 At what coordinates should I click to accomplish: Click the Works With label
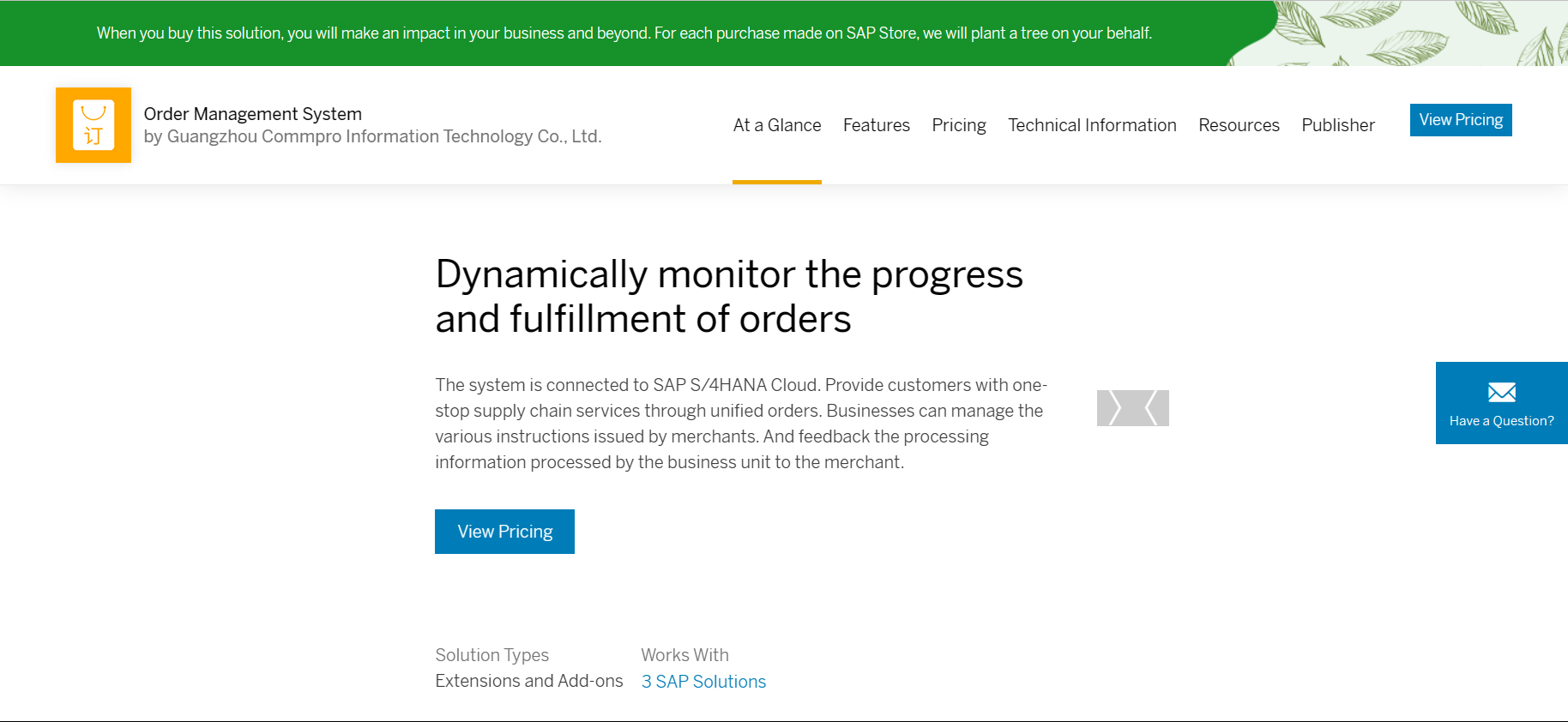click(684, 655)
